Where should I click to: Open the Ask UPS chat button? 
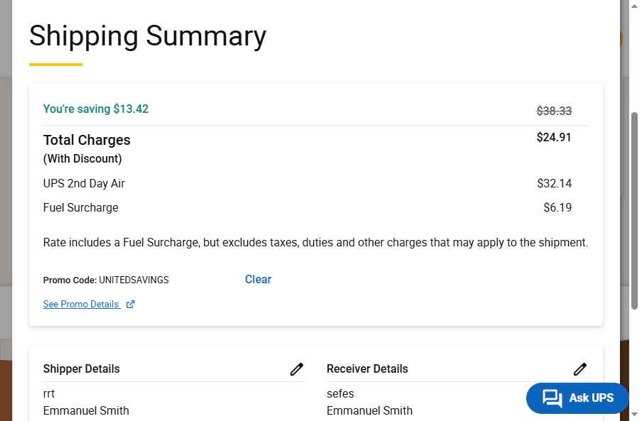coord(578,398)
